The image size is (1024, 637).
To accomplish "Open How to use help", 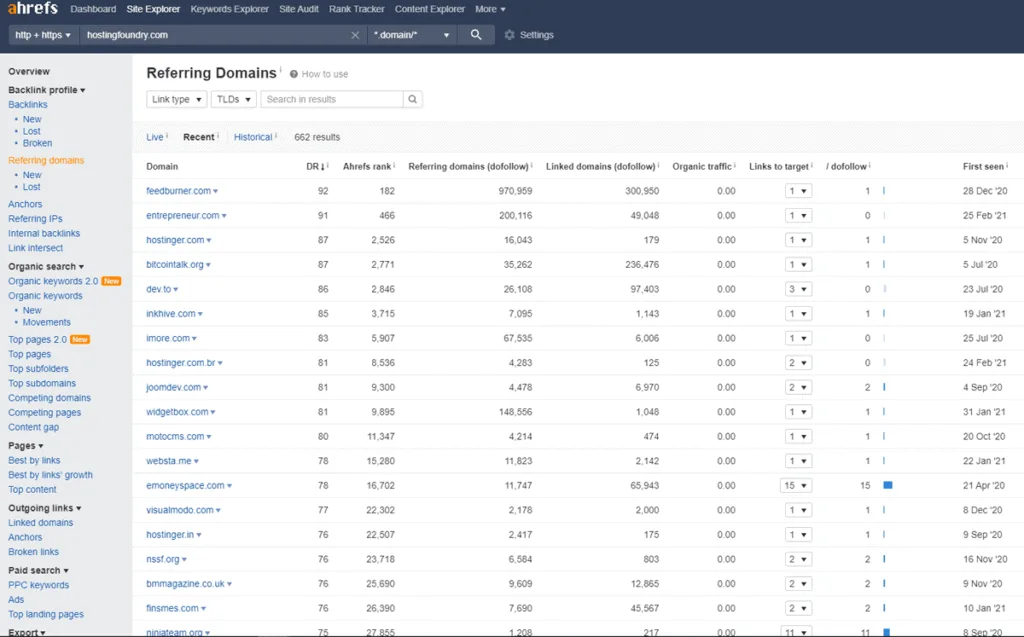I will [319, 74].
